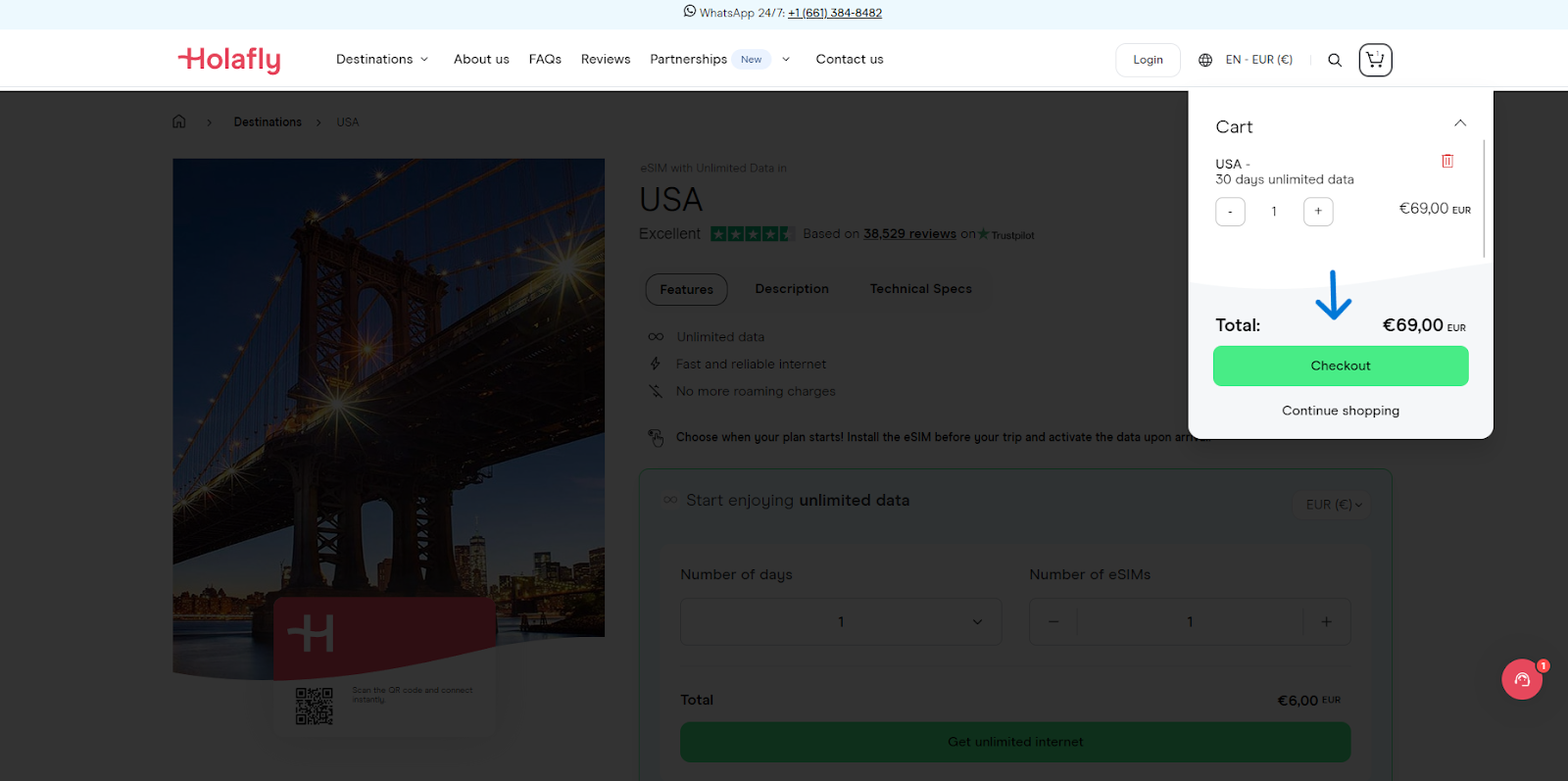This screenshot has width=1568, height=781.
Task: Click the 'New' badge beside Partnerships
Action: point(751,60)
